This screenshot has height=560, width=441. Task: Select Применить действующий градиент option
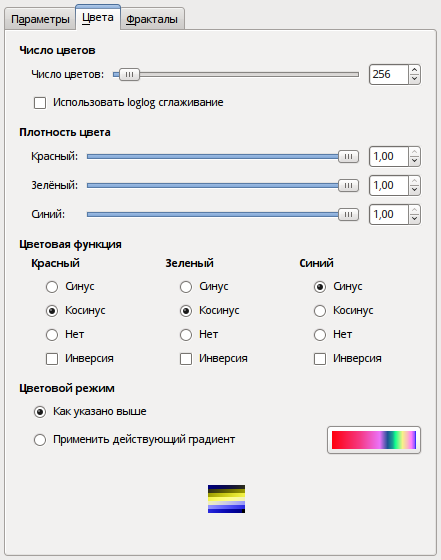(x=40, y=440)
